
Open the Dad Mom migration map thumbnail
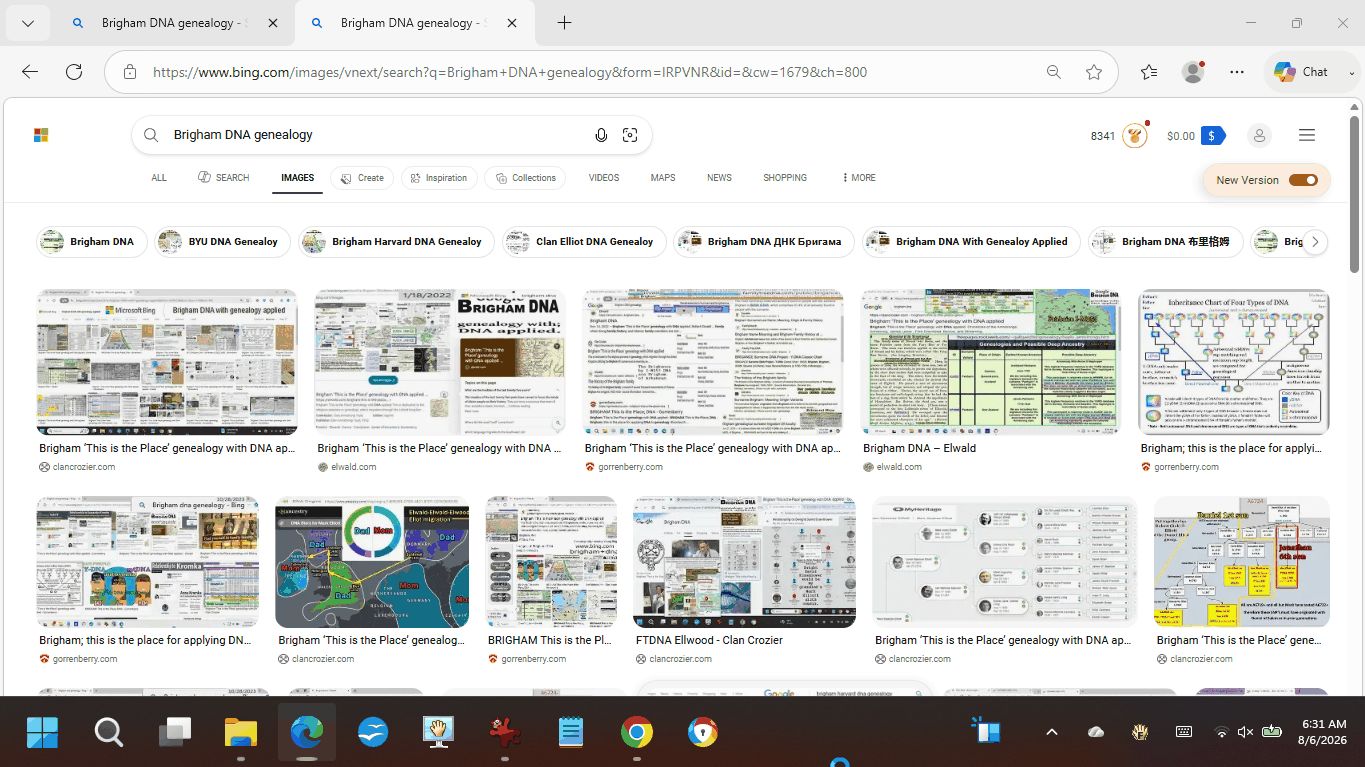click(x=372, y=562)
